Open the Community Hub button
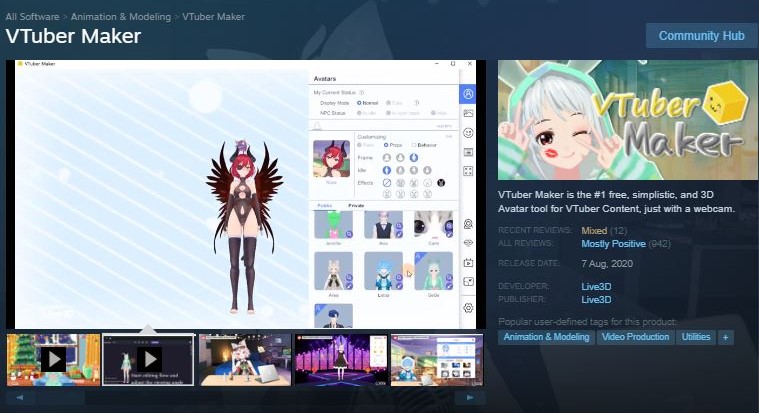This screenshot has height=413, width=759. tap(701, 36)
